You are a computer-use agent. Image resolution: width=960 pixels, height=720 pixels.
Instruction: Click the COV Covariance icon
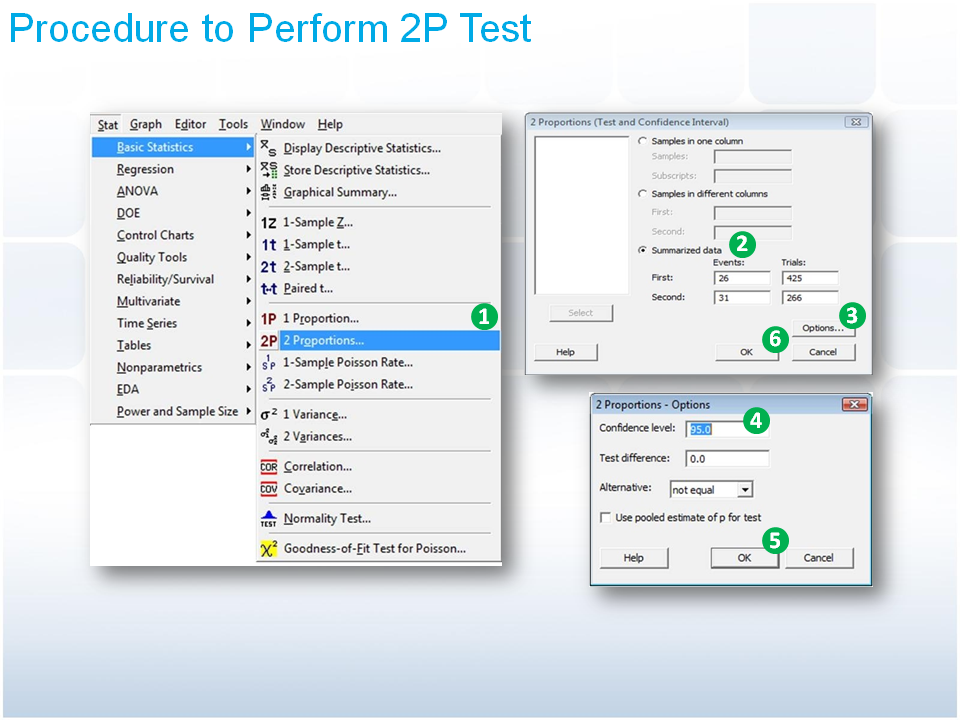pyautogui.click(x=269, y=489)
